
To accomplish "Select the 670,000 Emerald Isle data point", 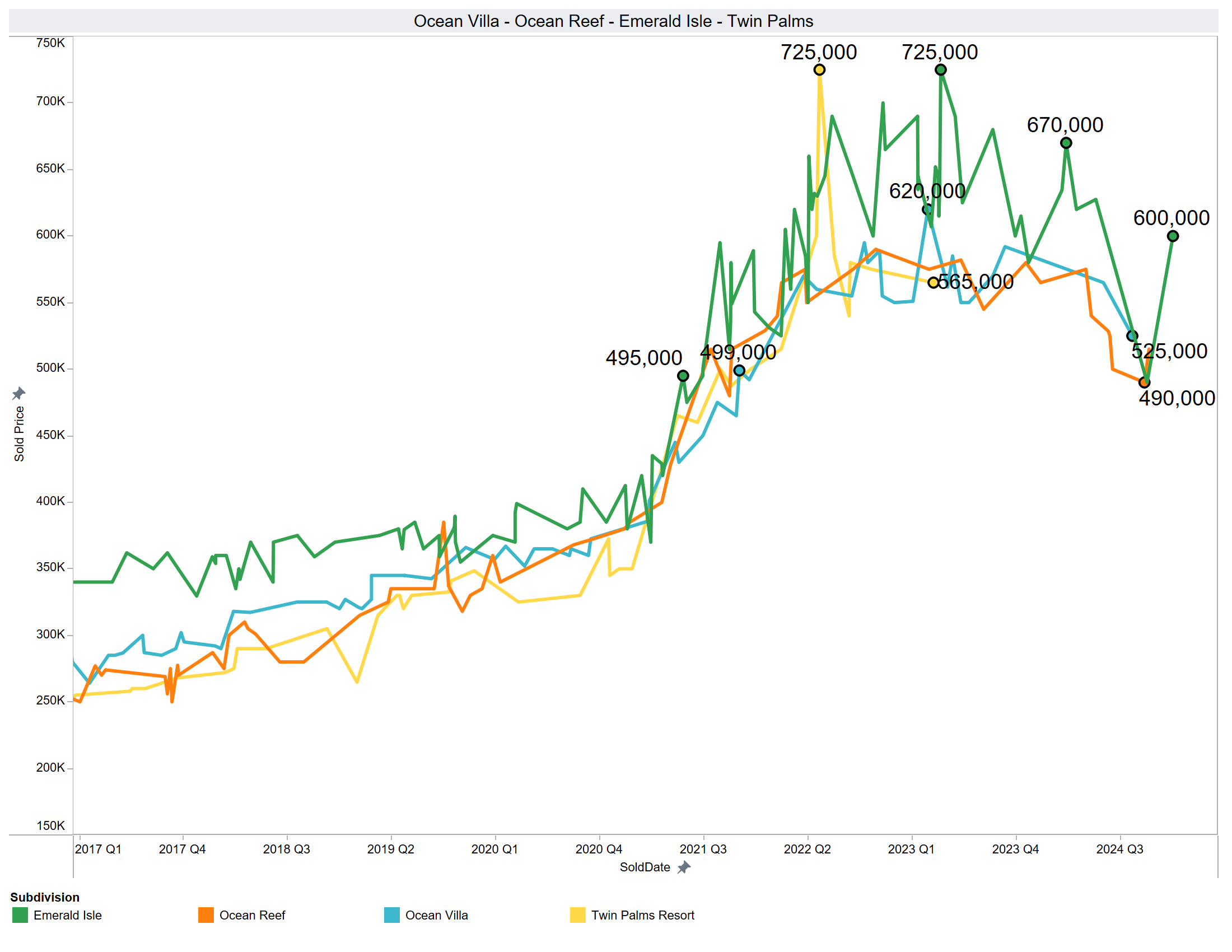I will click(x=1066, y=143).
